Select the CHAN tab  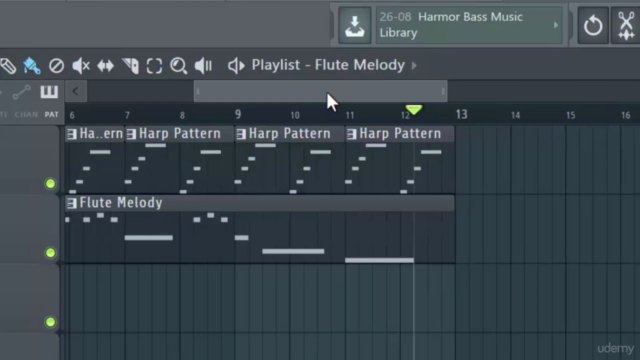(26, 115)
